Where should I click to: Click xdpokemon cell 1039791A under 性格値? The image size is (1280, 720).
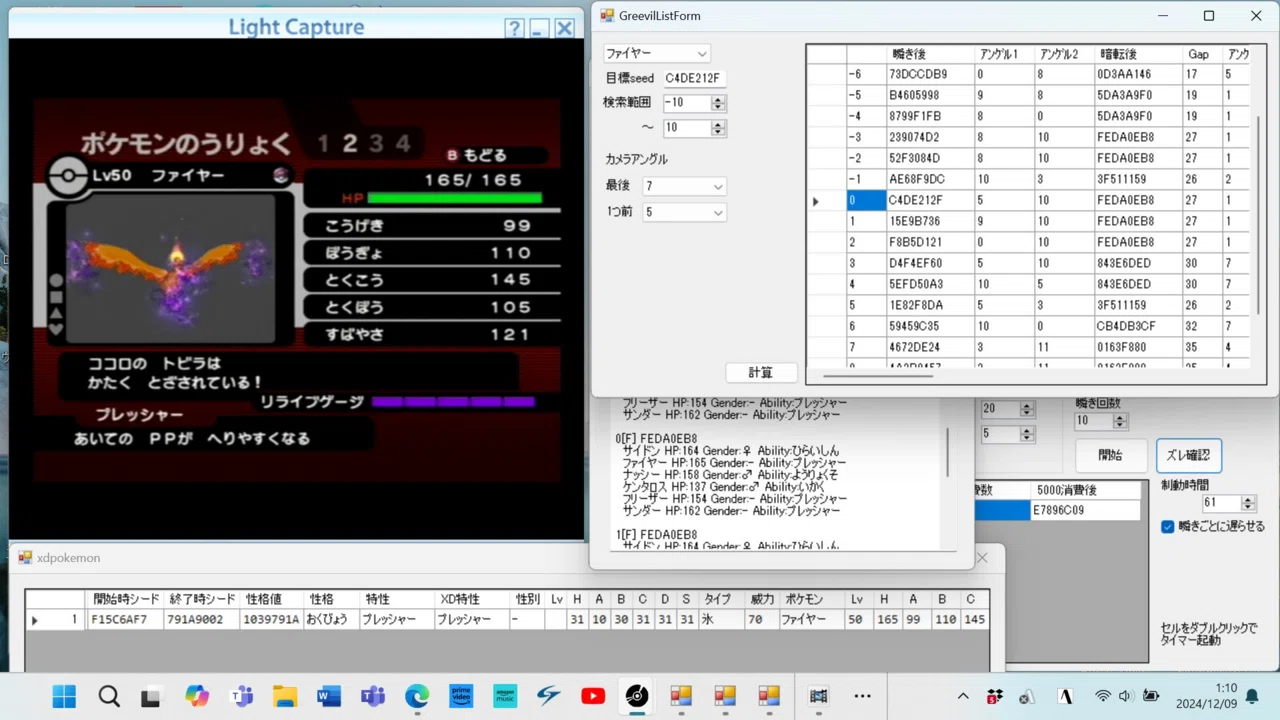[x=271, y=620]
